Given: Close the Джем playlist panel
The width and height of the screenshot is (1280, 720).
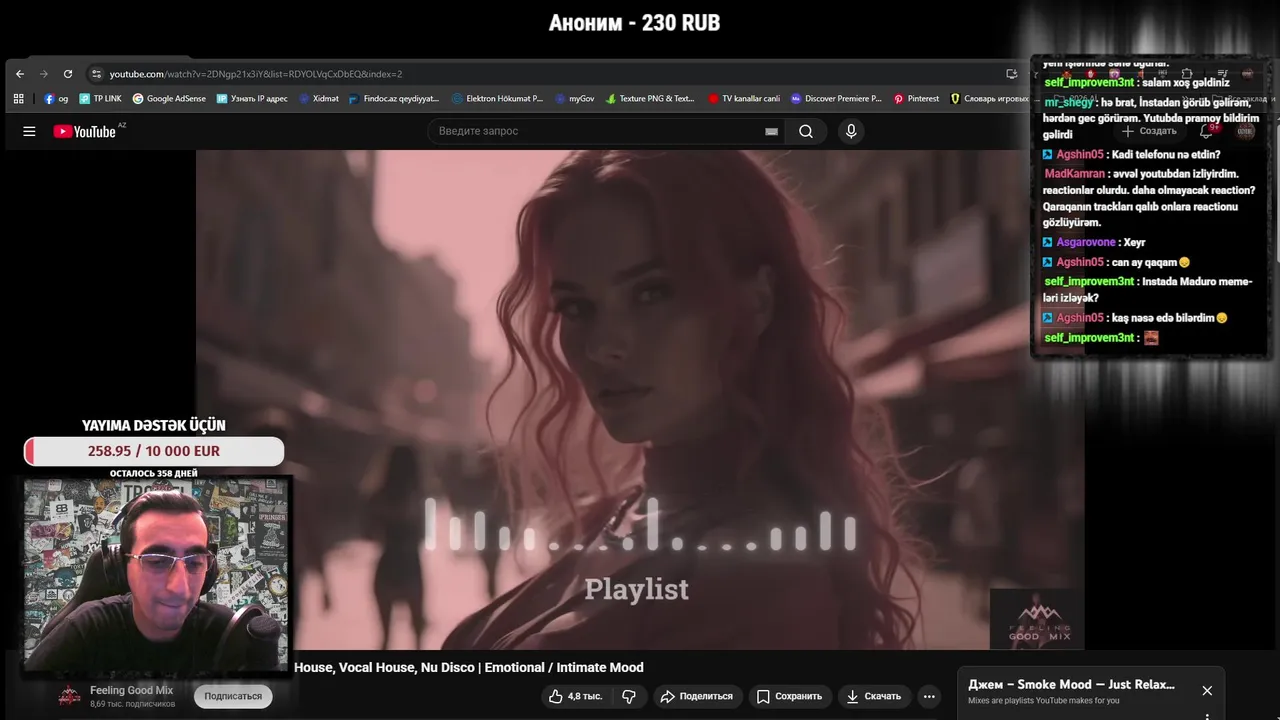Looking at the screenshot, I should coord(1207,691).
